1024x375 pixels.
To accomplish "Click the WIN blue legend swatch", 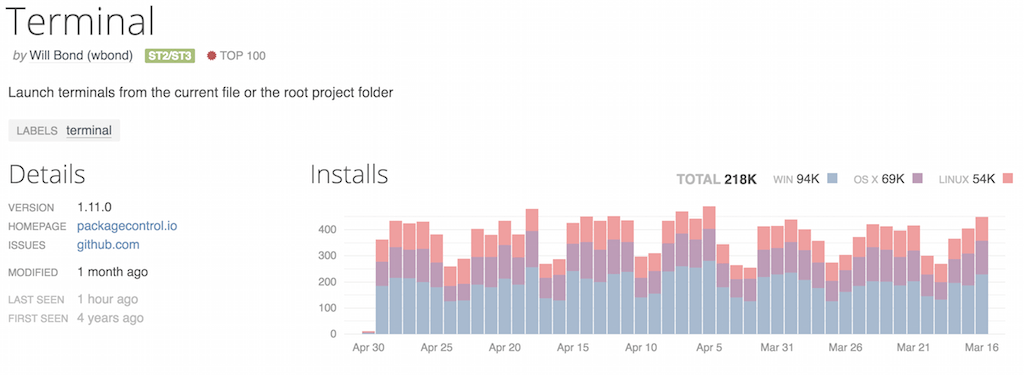I will click(832, 178).
